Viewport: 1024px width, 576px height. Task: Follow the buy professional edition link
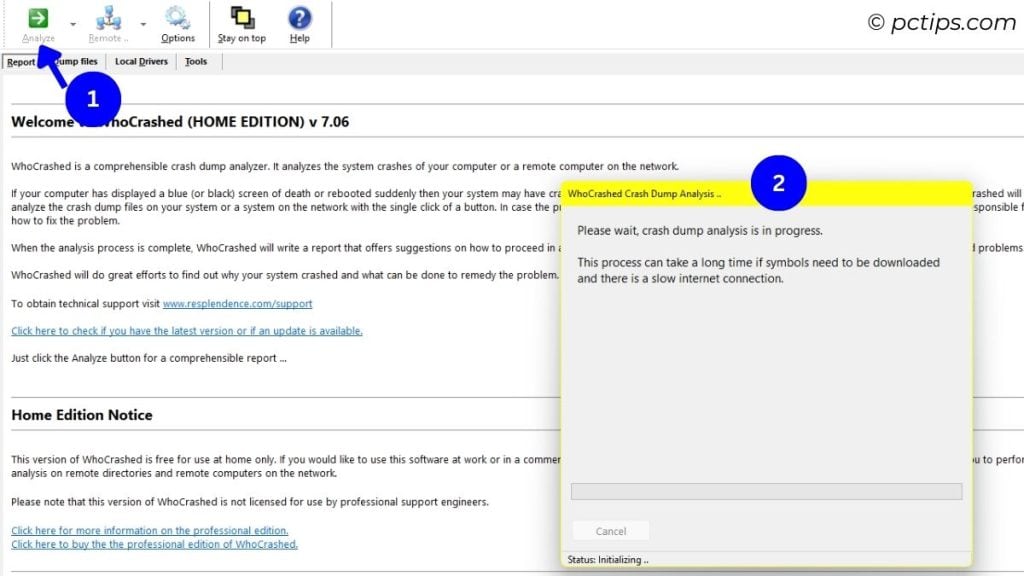(154, 544)
